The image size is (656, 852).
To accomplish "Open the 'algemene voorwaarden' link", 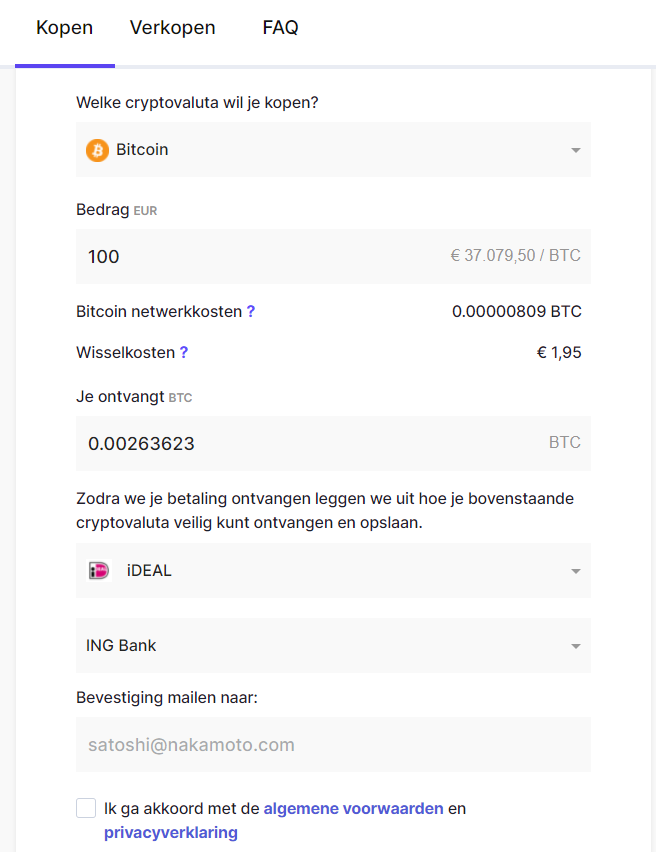I will coord(353,808).
